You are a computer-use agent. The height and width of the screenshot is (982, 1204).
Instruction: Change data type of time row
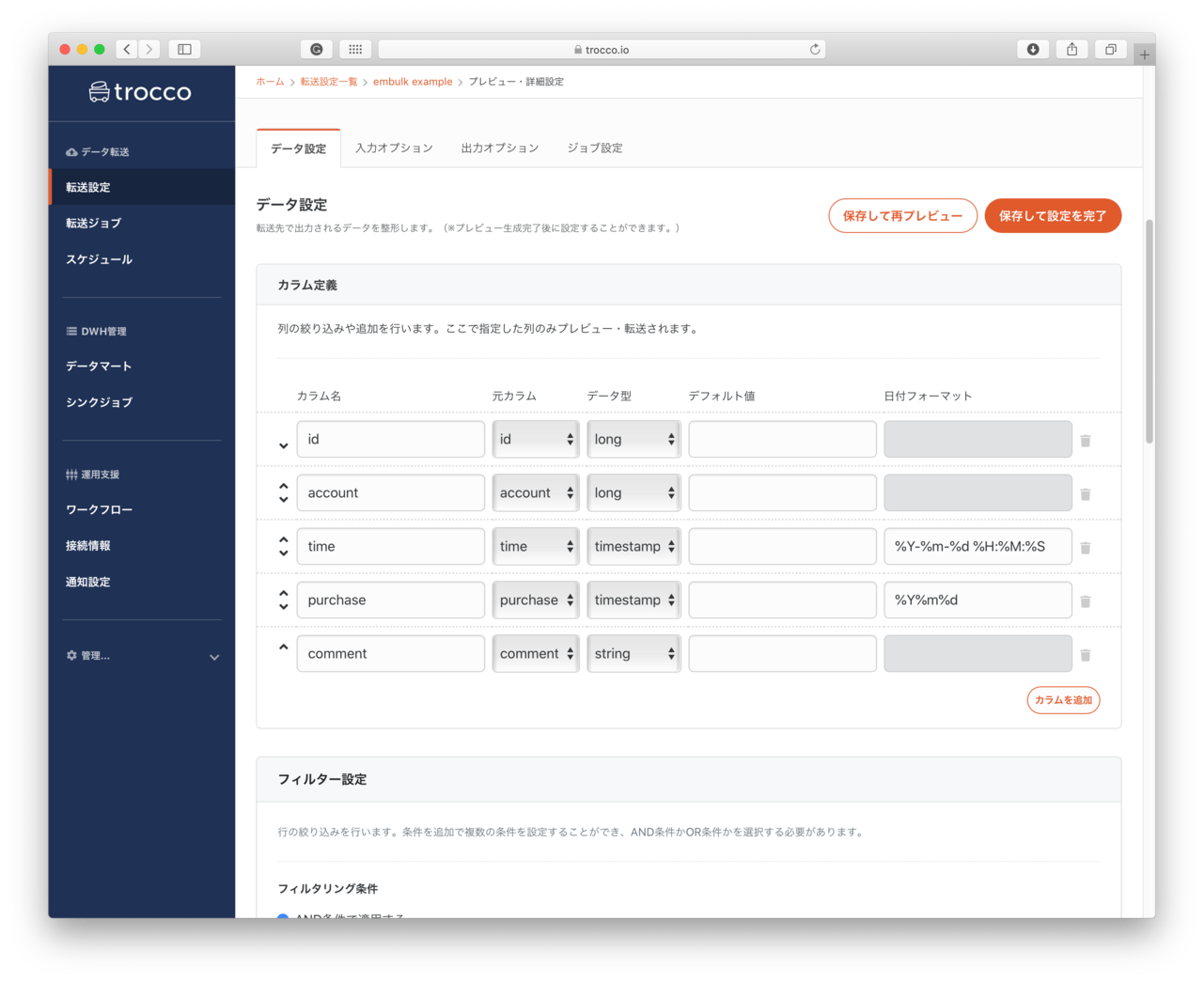tap(633, 546)
